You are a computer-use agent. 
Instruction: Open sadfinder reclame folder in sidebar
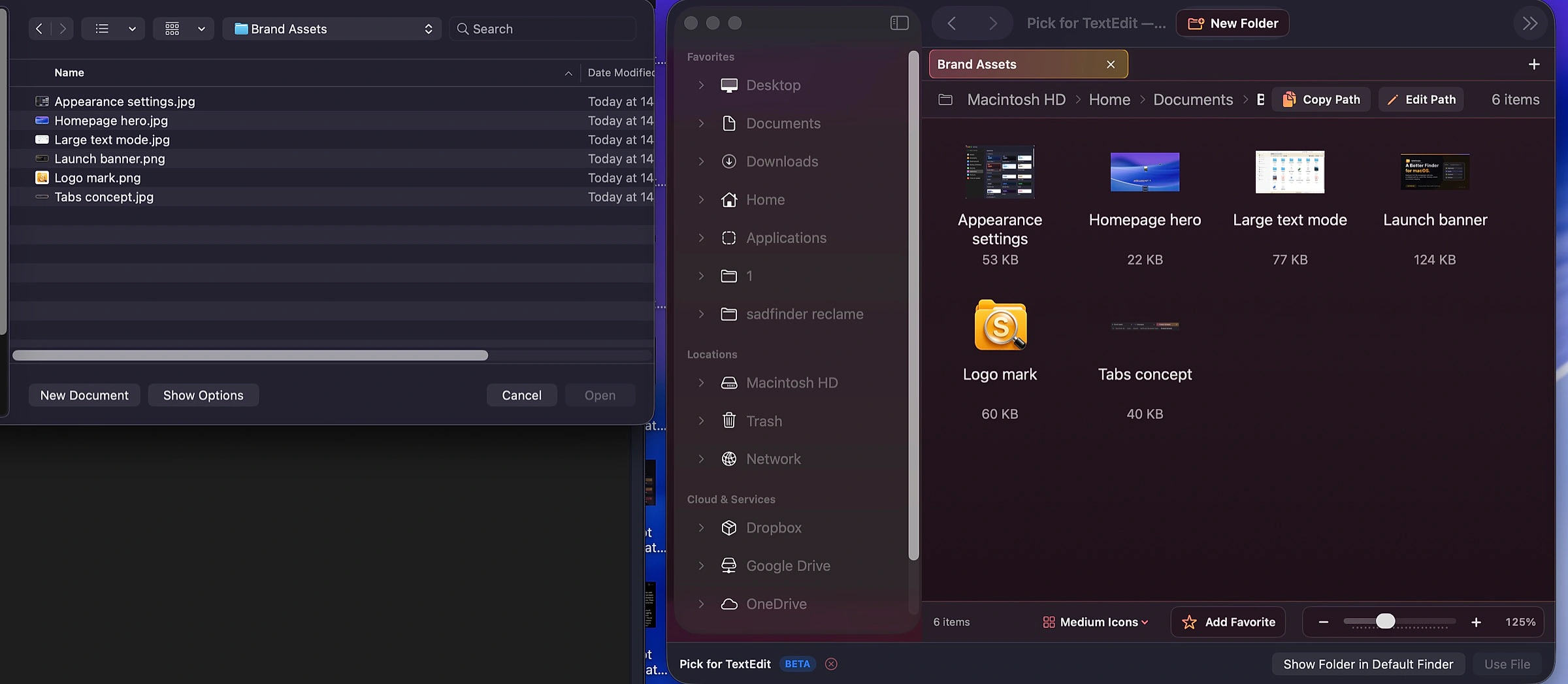point(804,314)
